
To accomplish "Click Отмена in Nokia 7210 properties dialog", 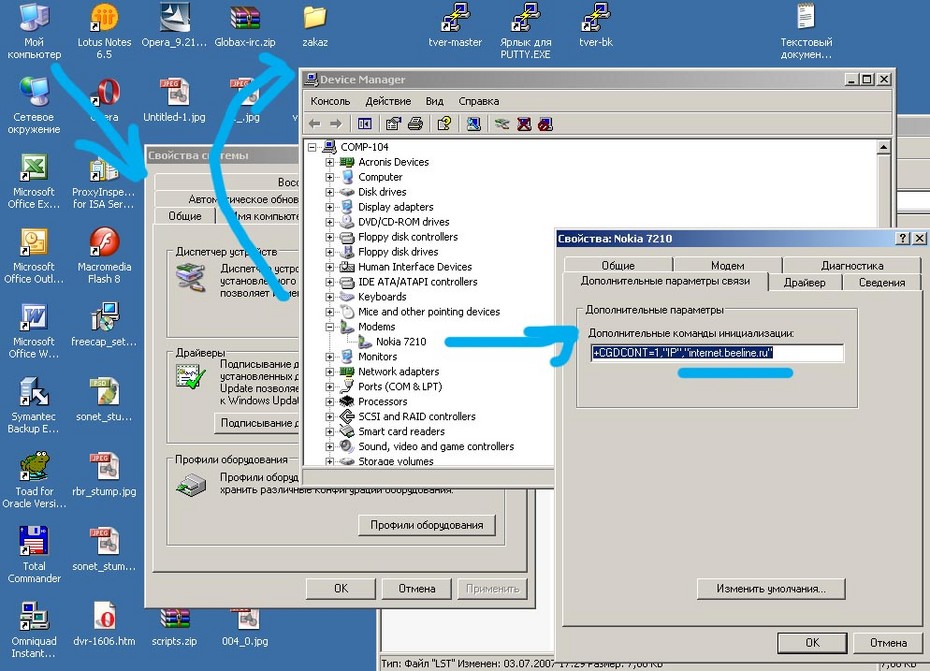I will pyautogui.click(x=888, y=643).
